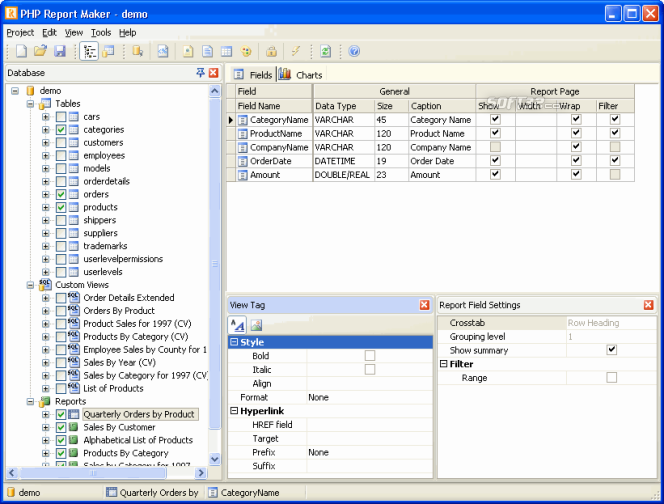This screenshot has height=504, width=664.
Task: Collapse the Hyperlink section
Action: pyautogui.click(x=234, y=410)
